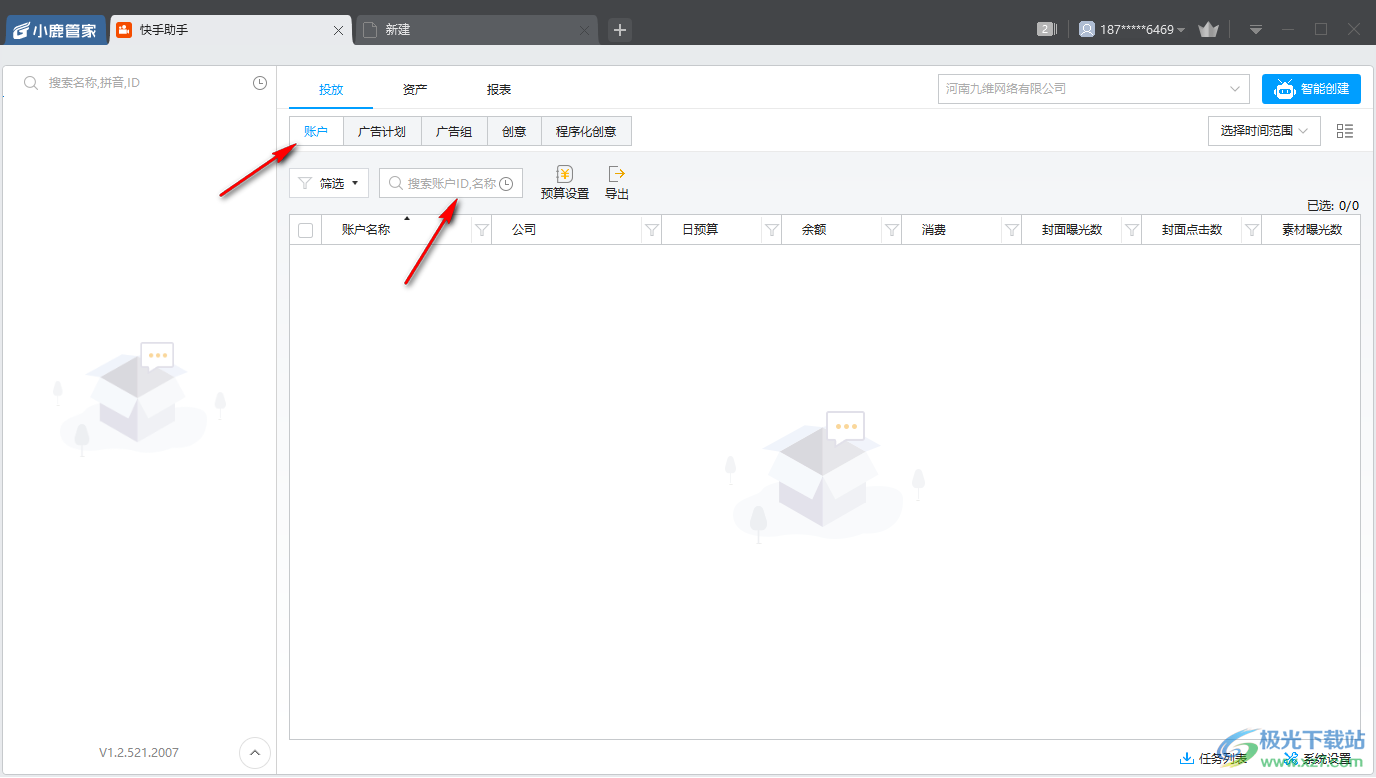1376x778 pixels.
Task: Select the 投放 tab
Action: (331, 90)
